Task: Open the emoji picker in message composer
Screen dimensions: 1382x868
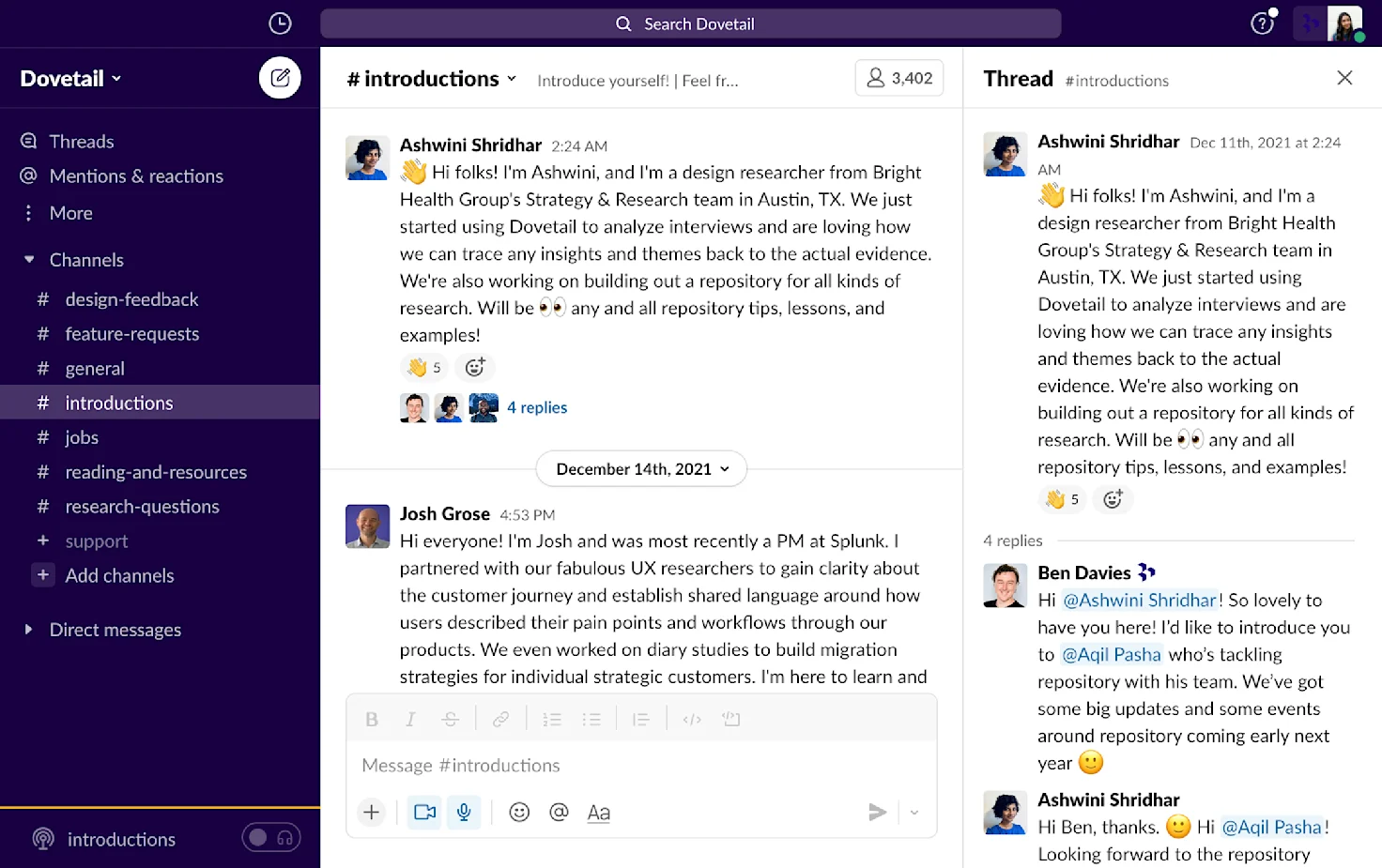Action: click(519, 813)
